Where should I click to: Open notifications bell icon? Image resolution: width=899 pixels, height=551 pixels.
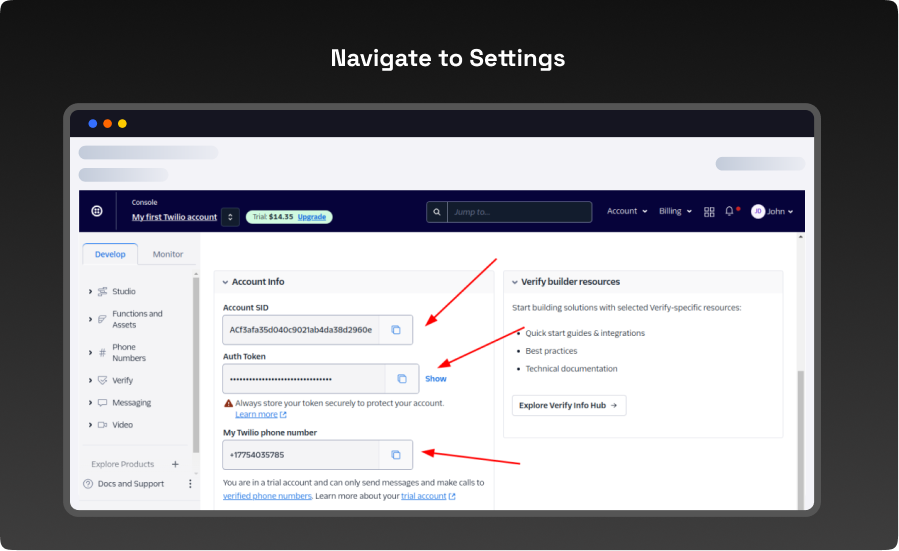tap(730, 212)
